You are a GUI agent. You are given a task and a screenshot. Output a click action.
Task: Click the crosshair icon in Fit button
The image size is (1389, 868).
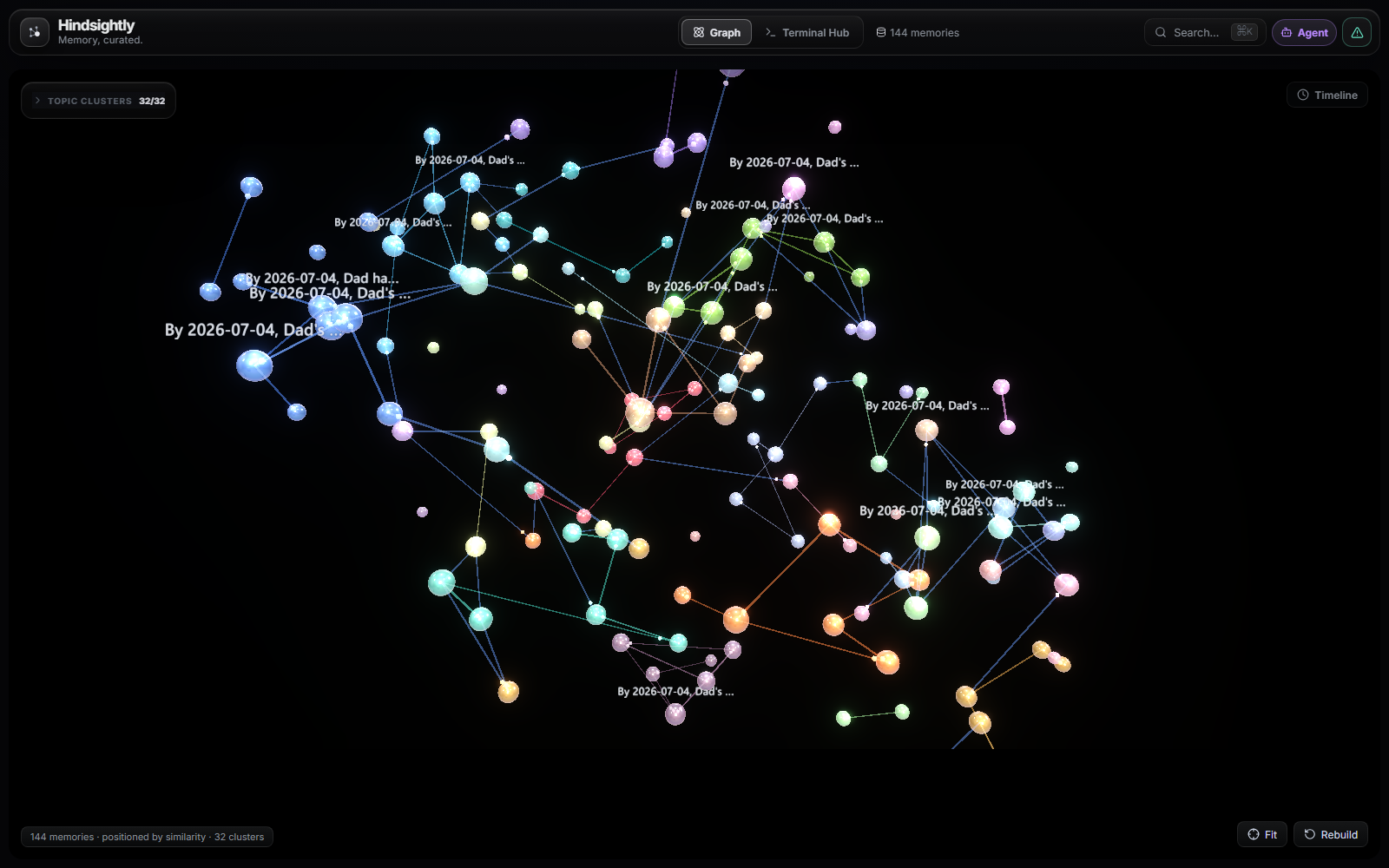1253,834
